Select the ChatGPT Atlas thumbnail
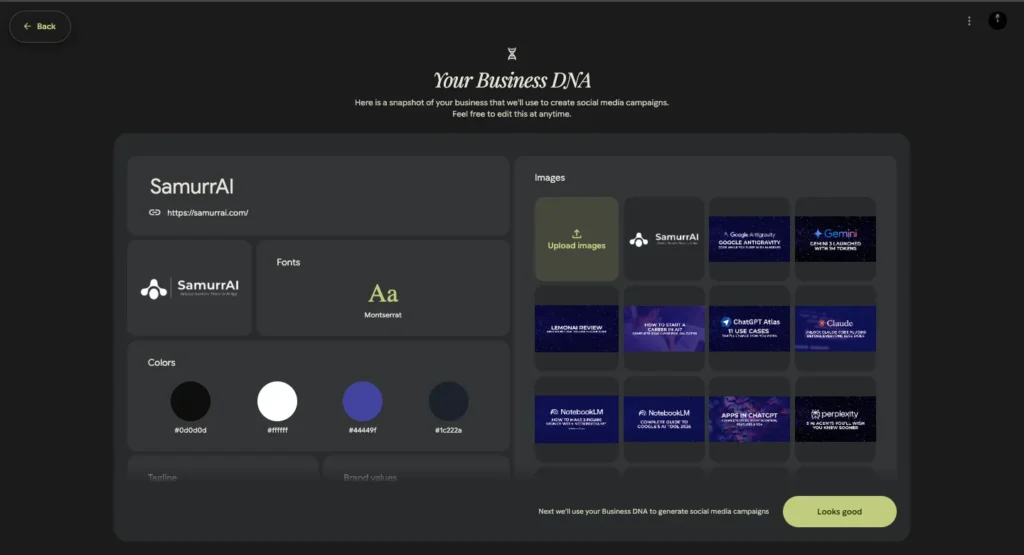 point(750,328)
